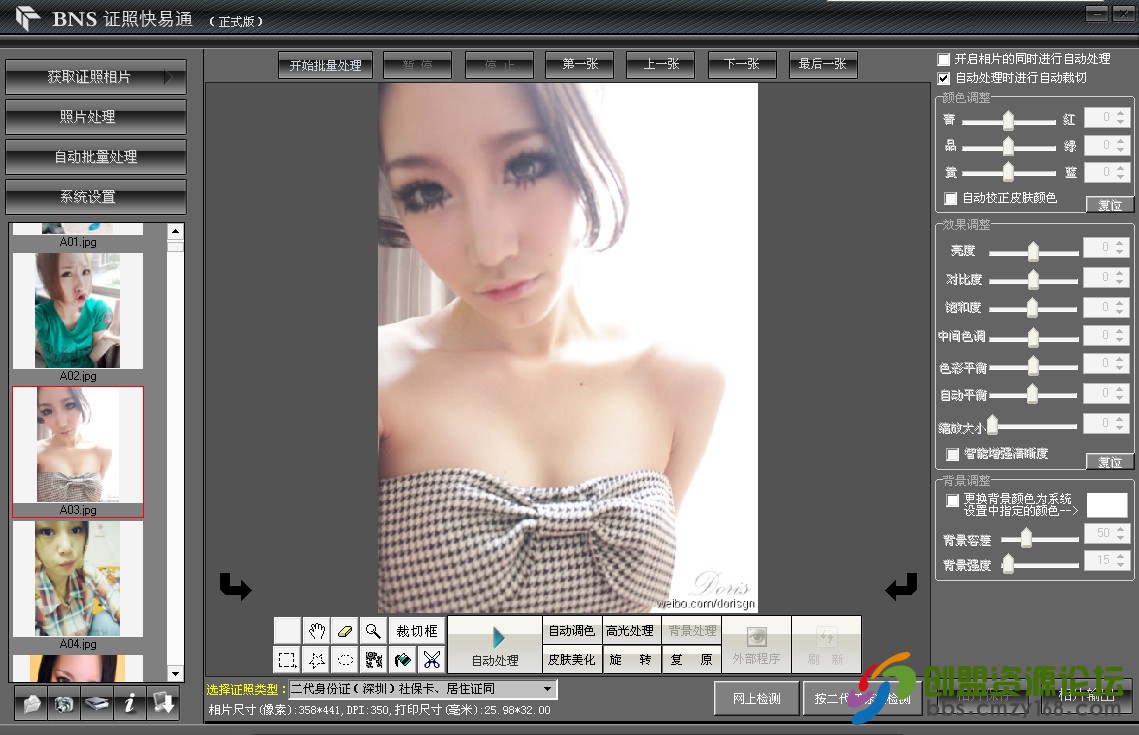Click the BNS application logo
This screenshot has width=1139, height=735.
pos(28,17)
